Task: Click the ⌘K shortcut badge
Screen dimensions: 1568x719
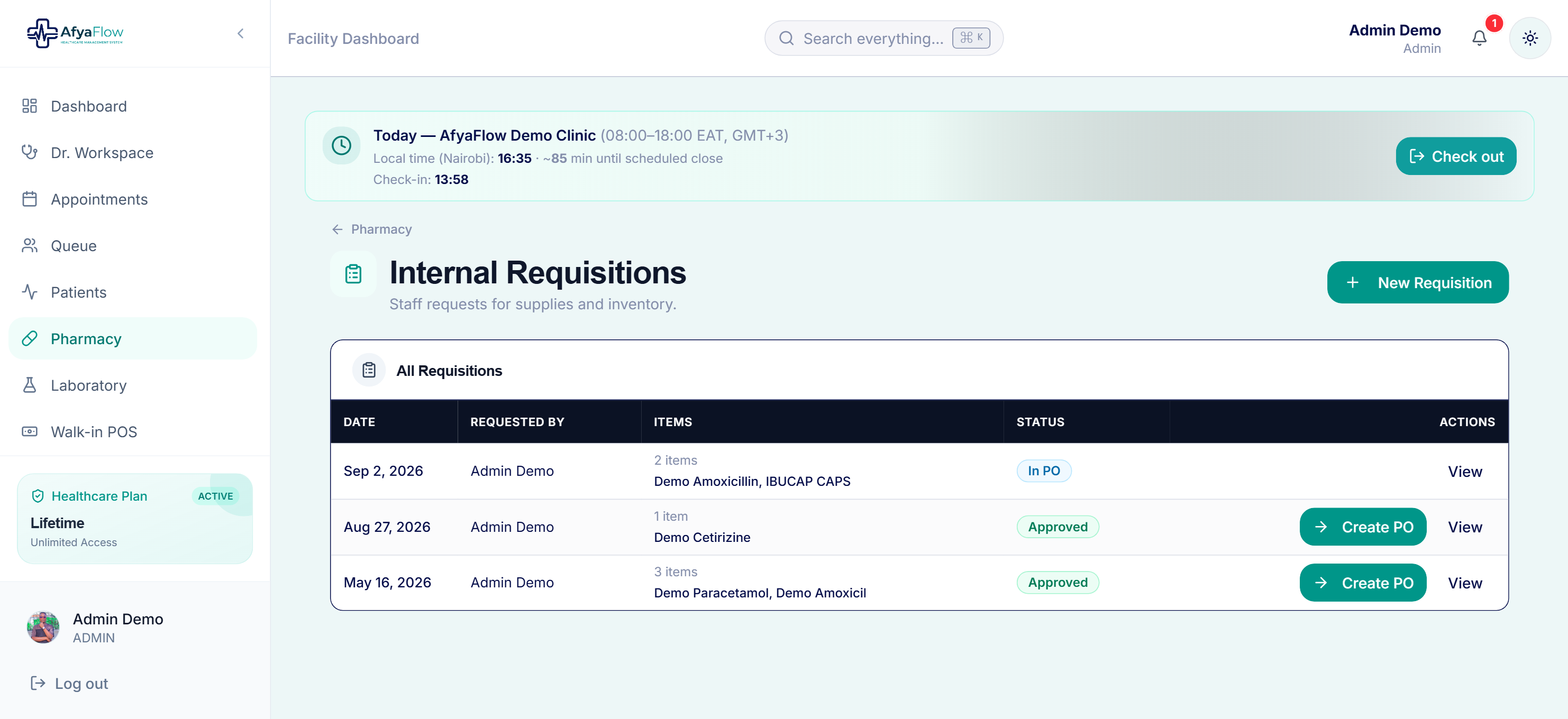Action: (971, 38)
